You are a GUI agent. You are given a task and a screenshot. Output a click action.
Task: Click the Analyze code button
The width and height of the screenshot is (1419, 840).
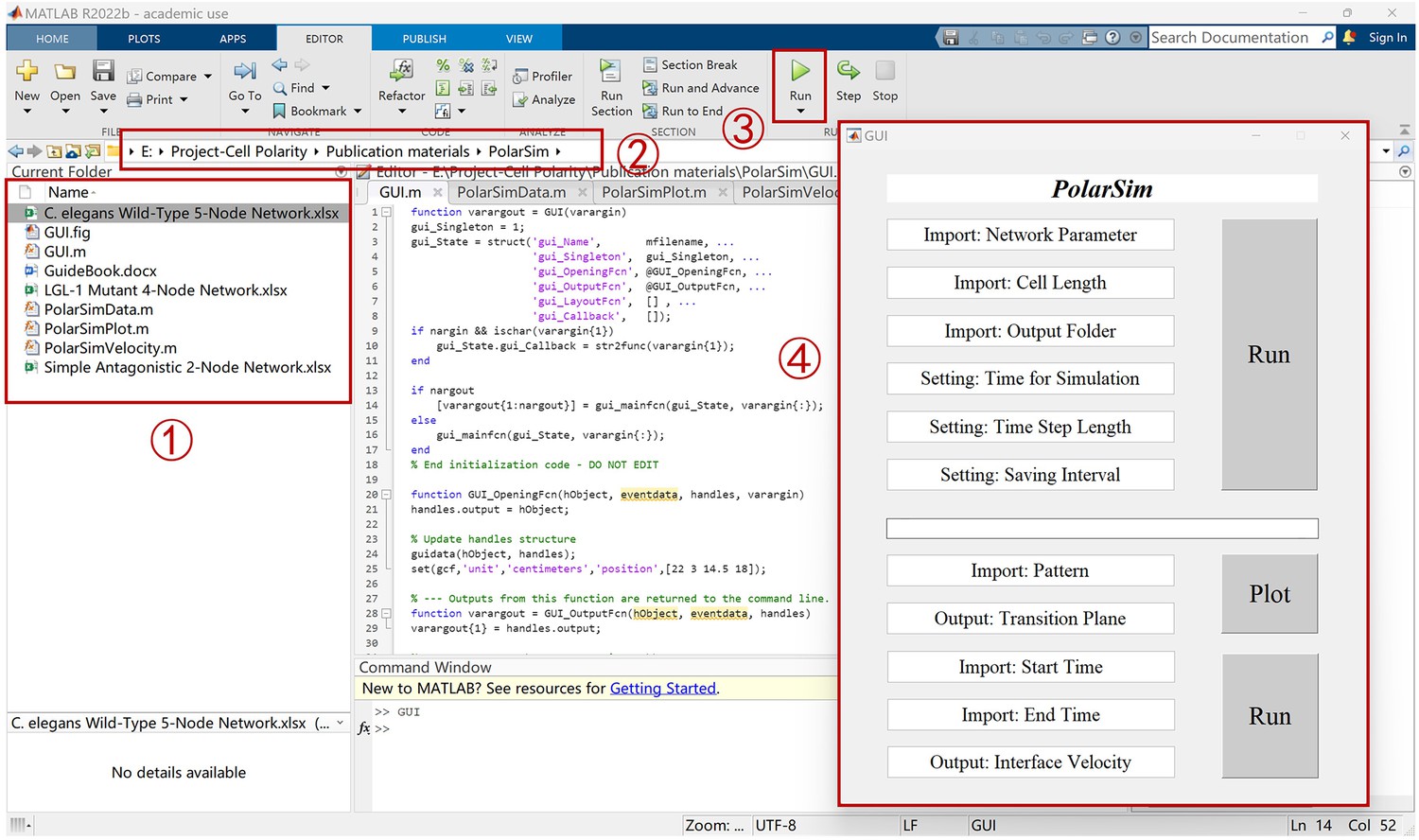pos(544,99)
